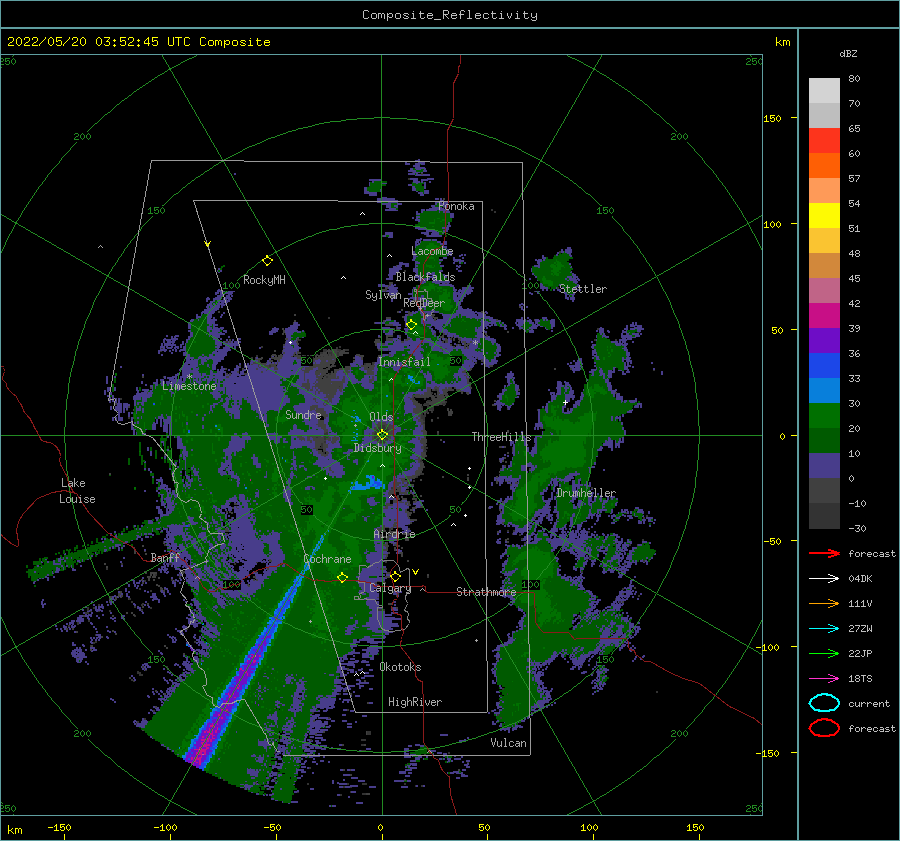
Task: Click the green 22JP arrow icon
Action: [x=824, y=653]
